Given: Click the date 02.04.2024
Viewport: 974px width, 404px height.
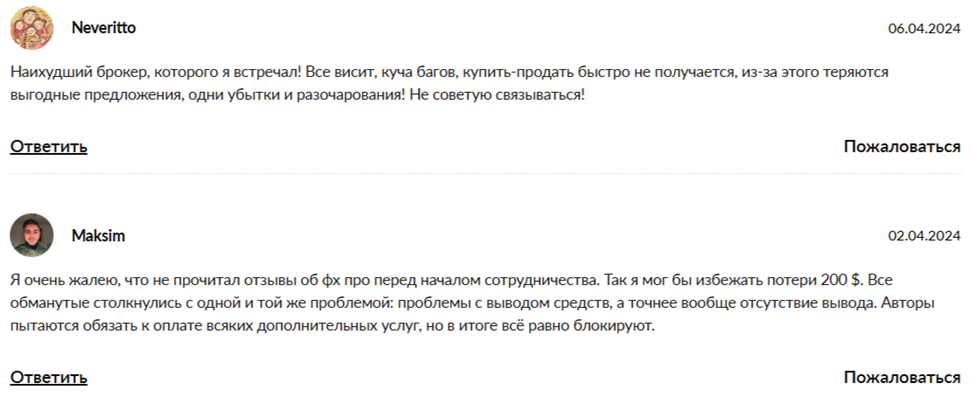Looking at the screenshot, I should coord(924,236).
